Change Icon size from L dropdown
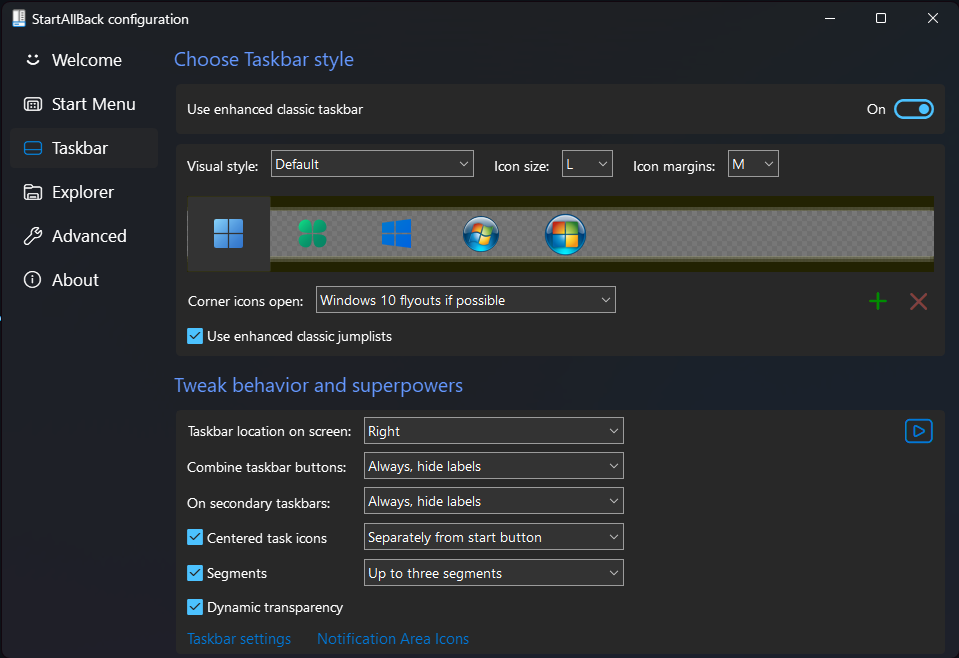This screenshot has width=959, height=658. click(x=586, y=163)
